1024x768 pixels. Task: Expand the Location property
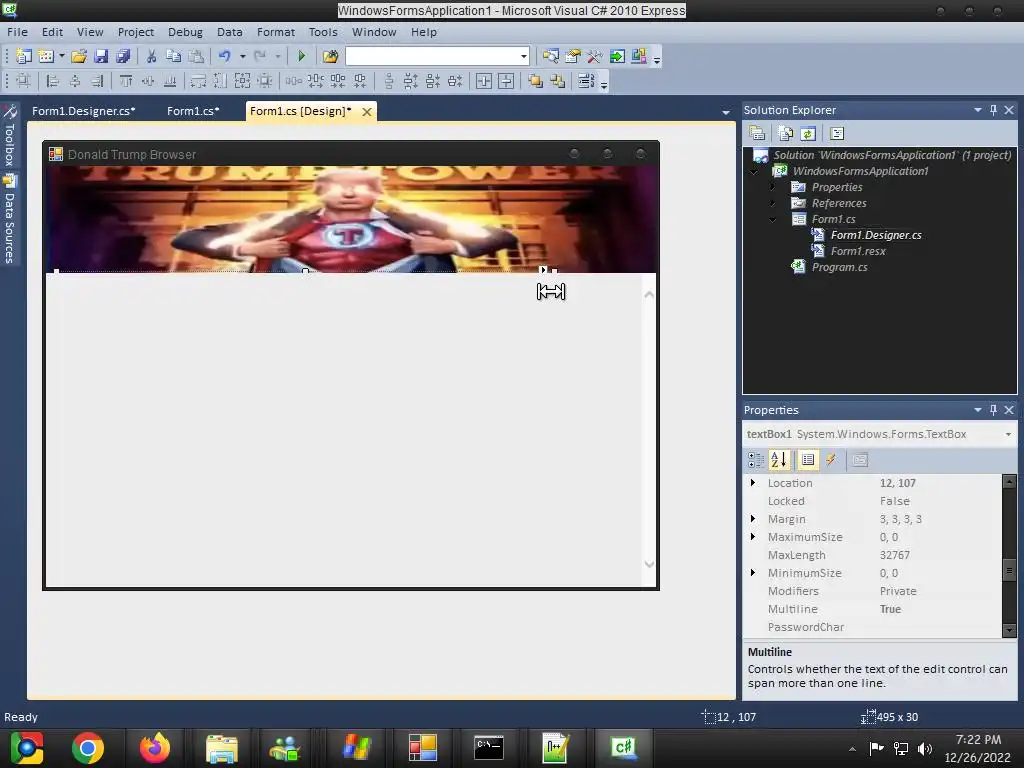(753, 483)
